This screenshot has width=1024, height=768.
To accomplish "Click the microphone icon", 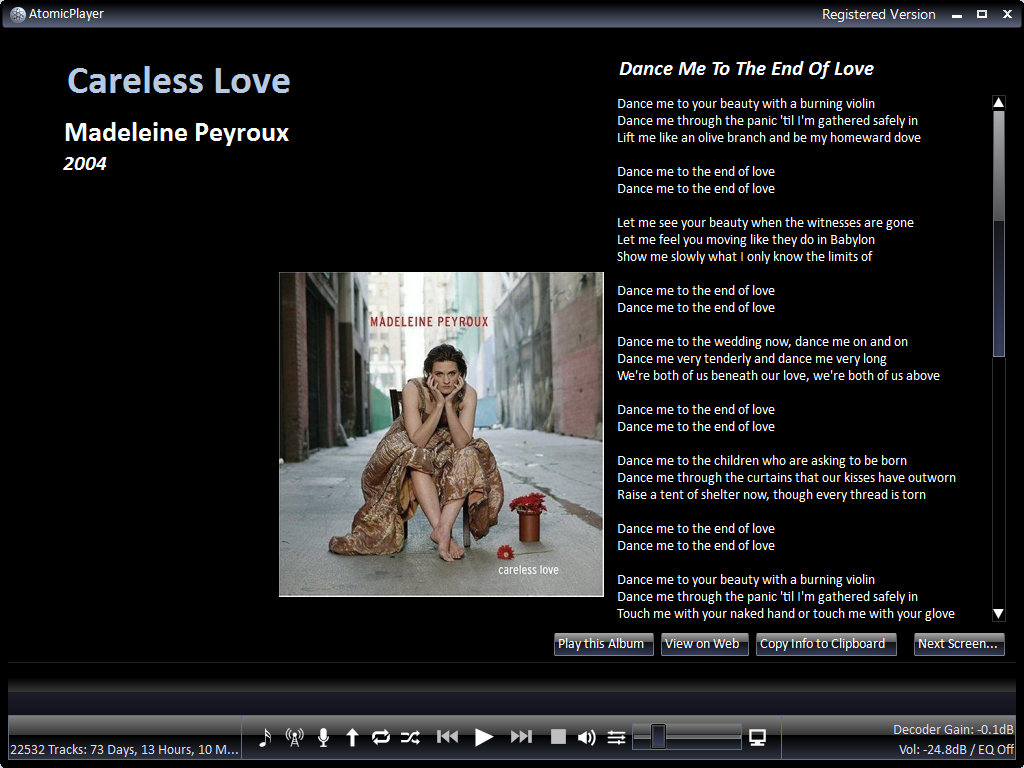I will [323, 737].
